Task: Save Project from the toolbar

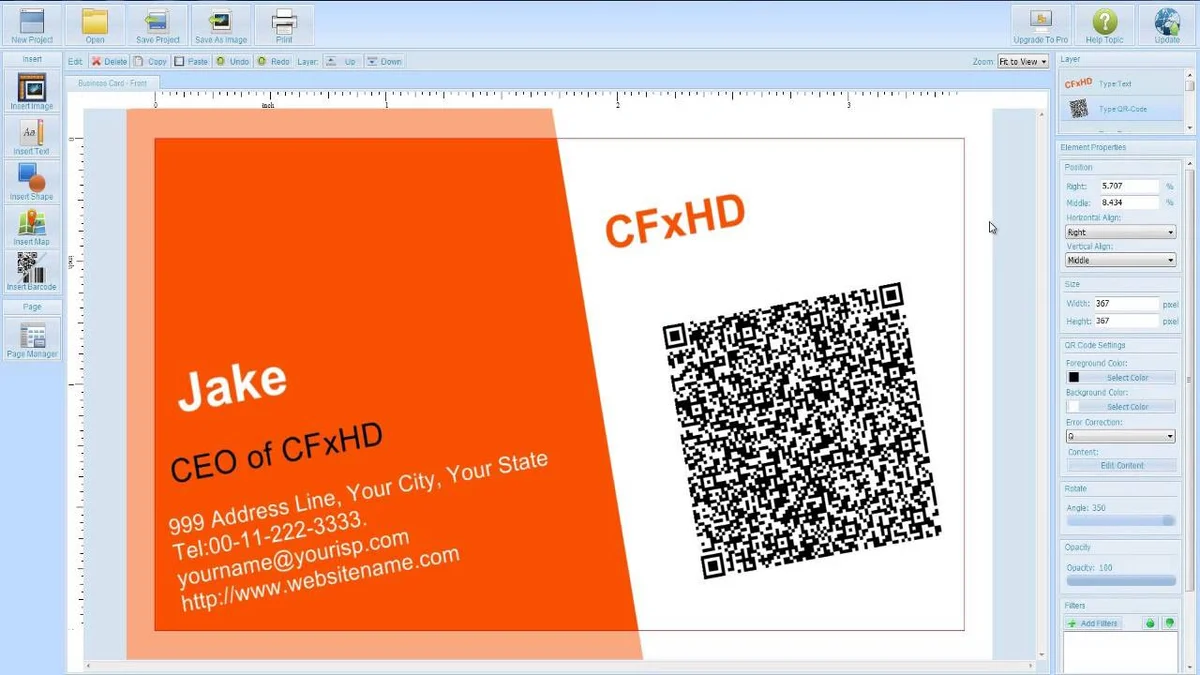Action: pyautogui.click(x=158, y=25)
